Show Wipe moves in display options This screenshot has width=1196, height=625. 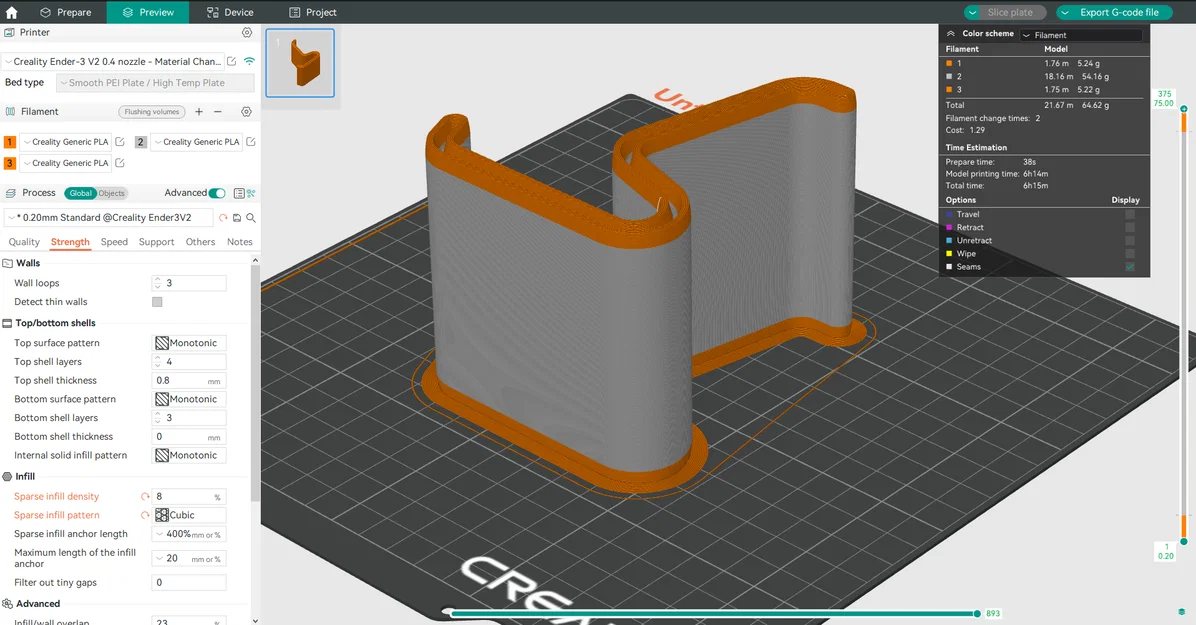1130,253
